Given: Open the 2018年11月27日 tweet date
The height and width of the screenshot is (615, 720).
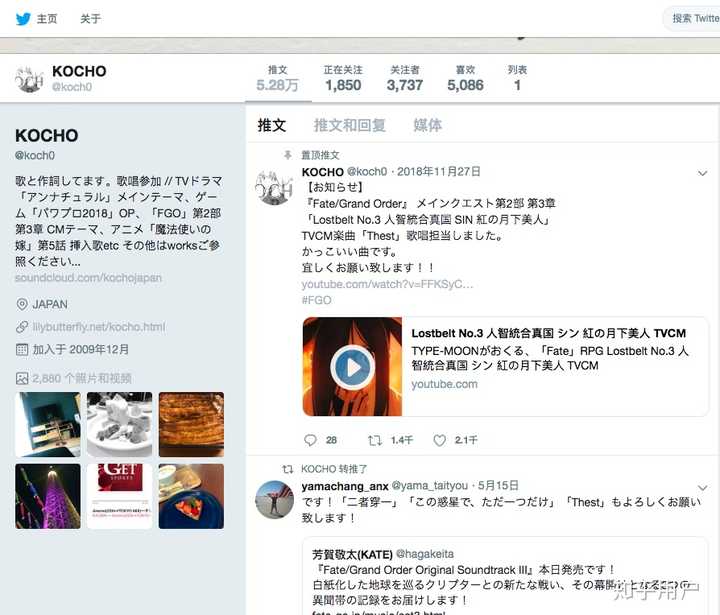Looking at the screenshot, I should pos(439,172).
